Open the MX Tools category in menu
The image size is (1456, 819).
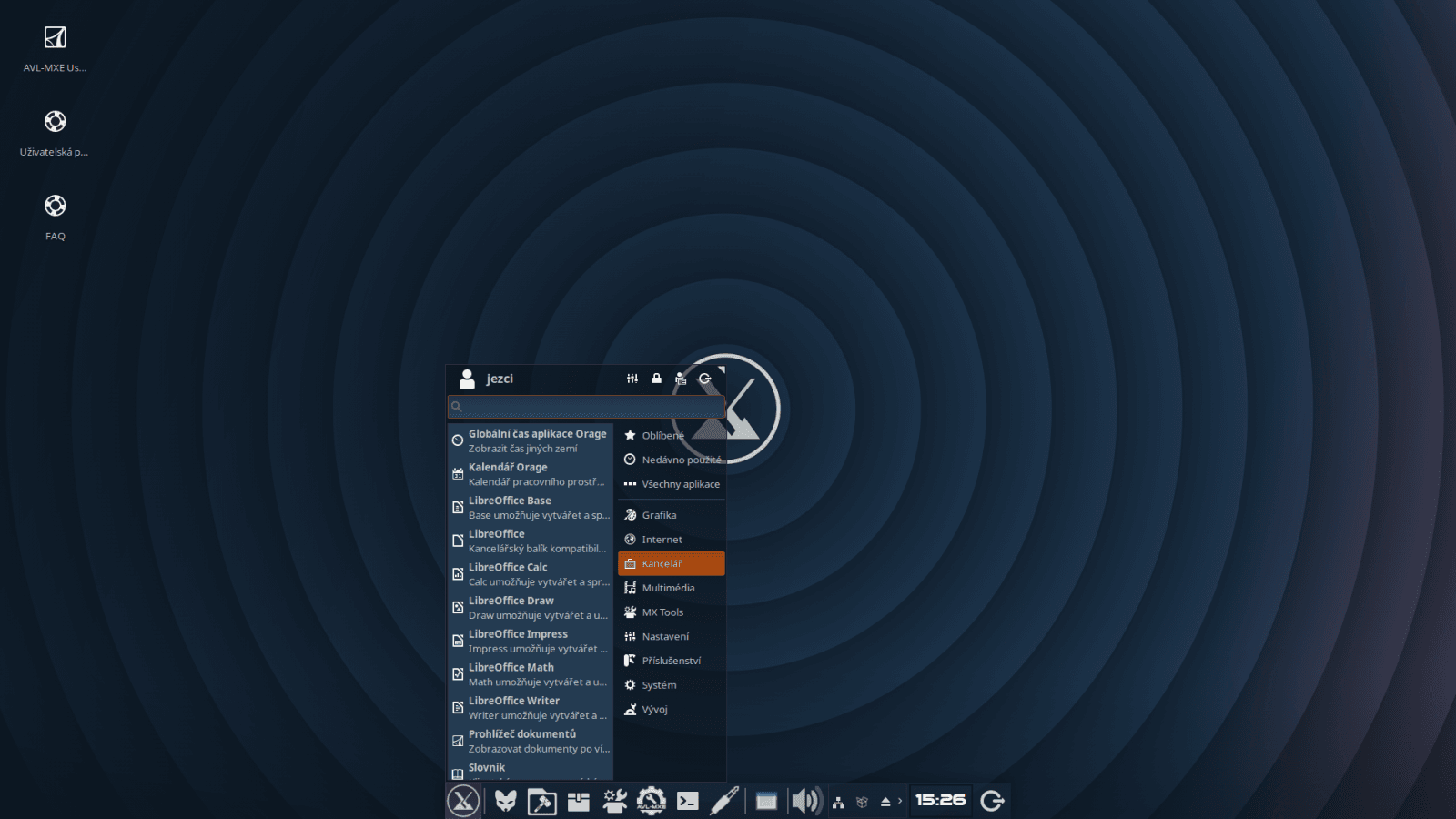pos(662,612)
